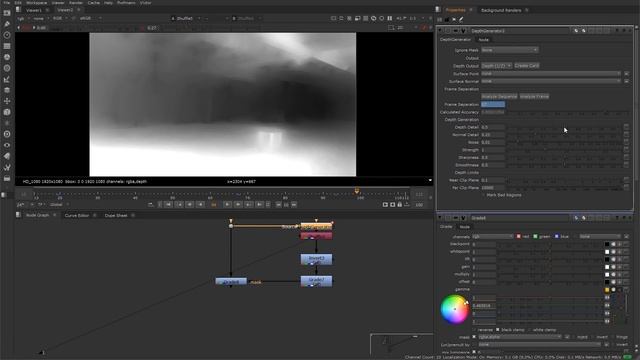Open the Transform nodes toolbar icon
Image resolution: width=640 pixels, height=360 pixels.
pos(7,101)
